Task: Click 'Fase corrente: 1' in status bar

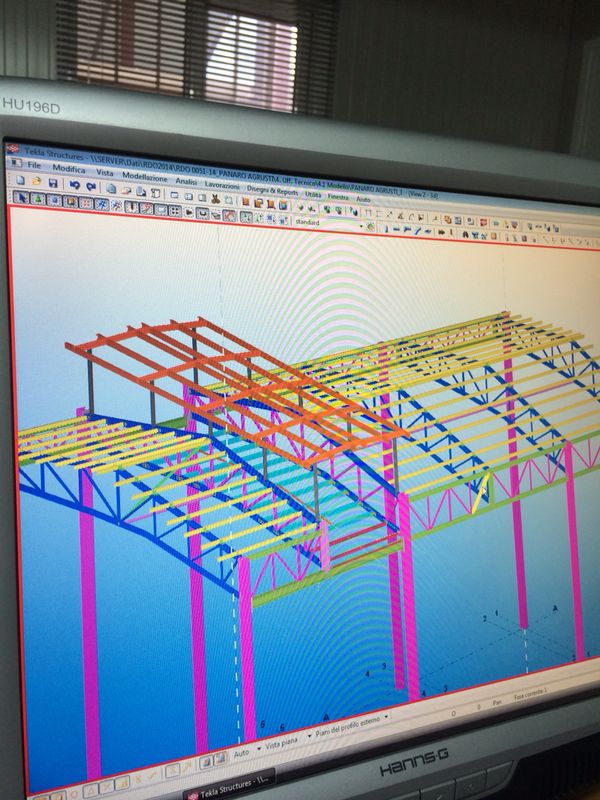Action: (530, 693)
